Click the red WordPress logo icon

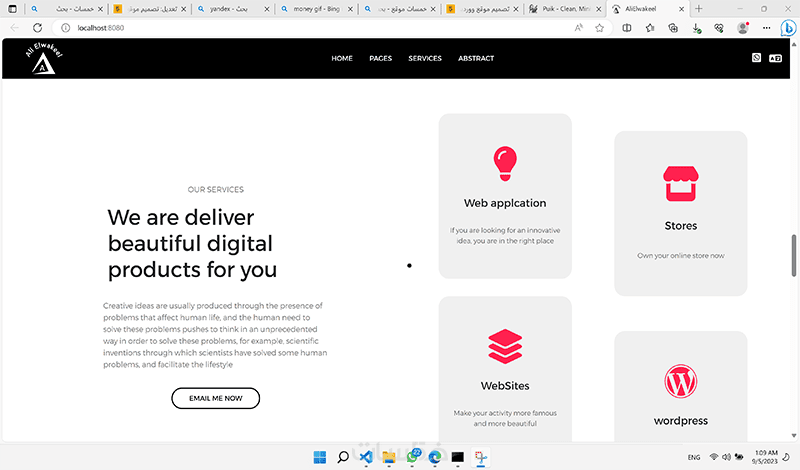(x=681, y=381)
